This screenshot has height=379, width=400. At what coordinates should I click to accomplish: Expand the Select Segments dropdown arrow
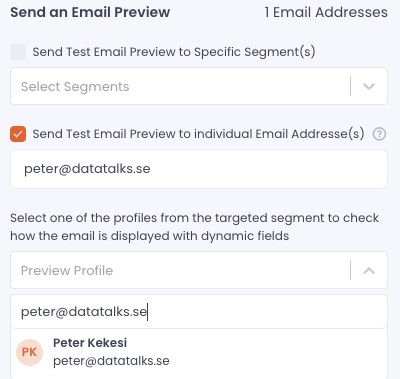369,86
